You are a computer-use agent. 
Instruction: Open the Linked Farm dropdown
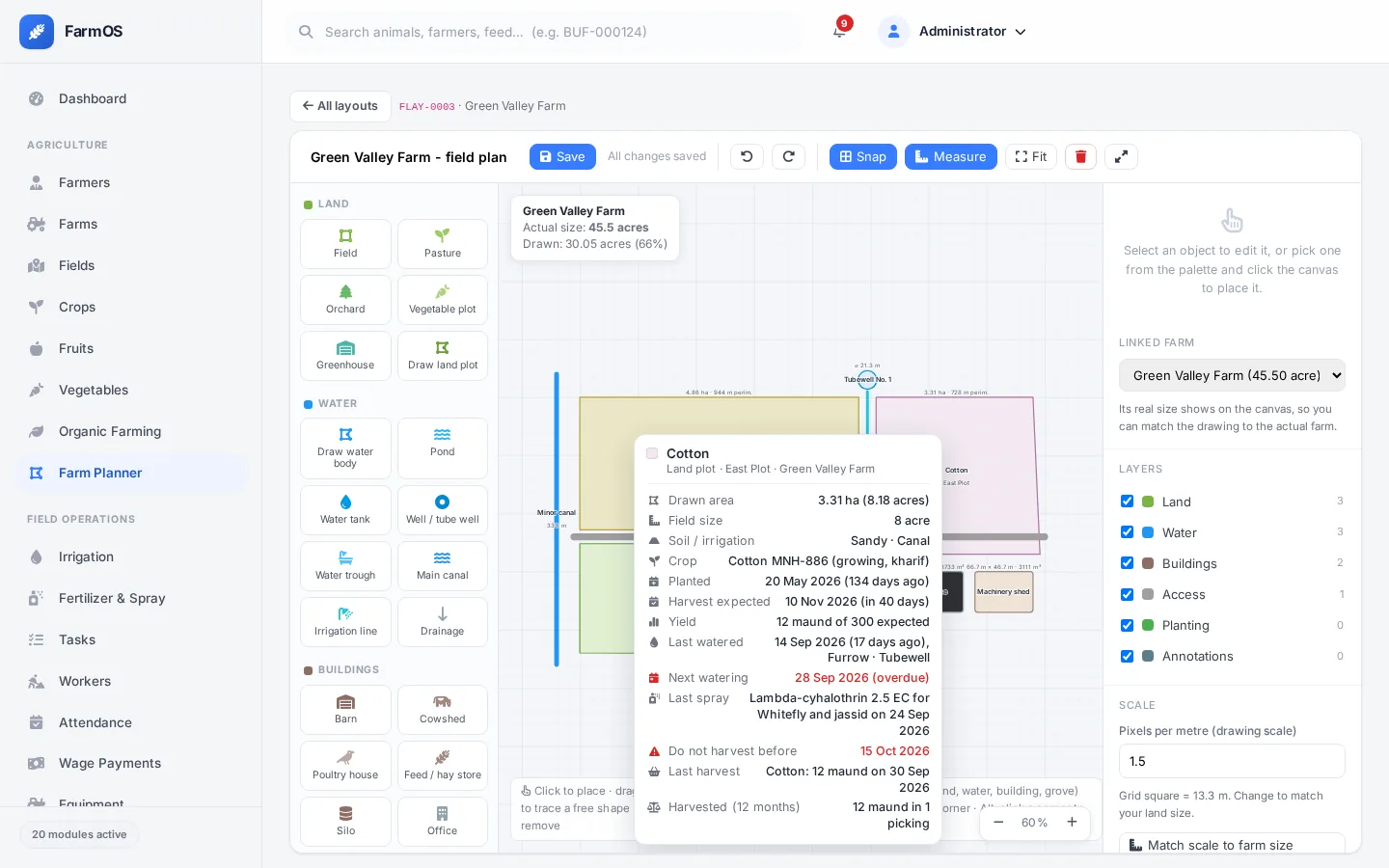[1232, 375]
